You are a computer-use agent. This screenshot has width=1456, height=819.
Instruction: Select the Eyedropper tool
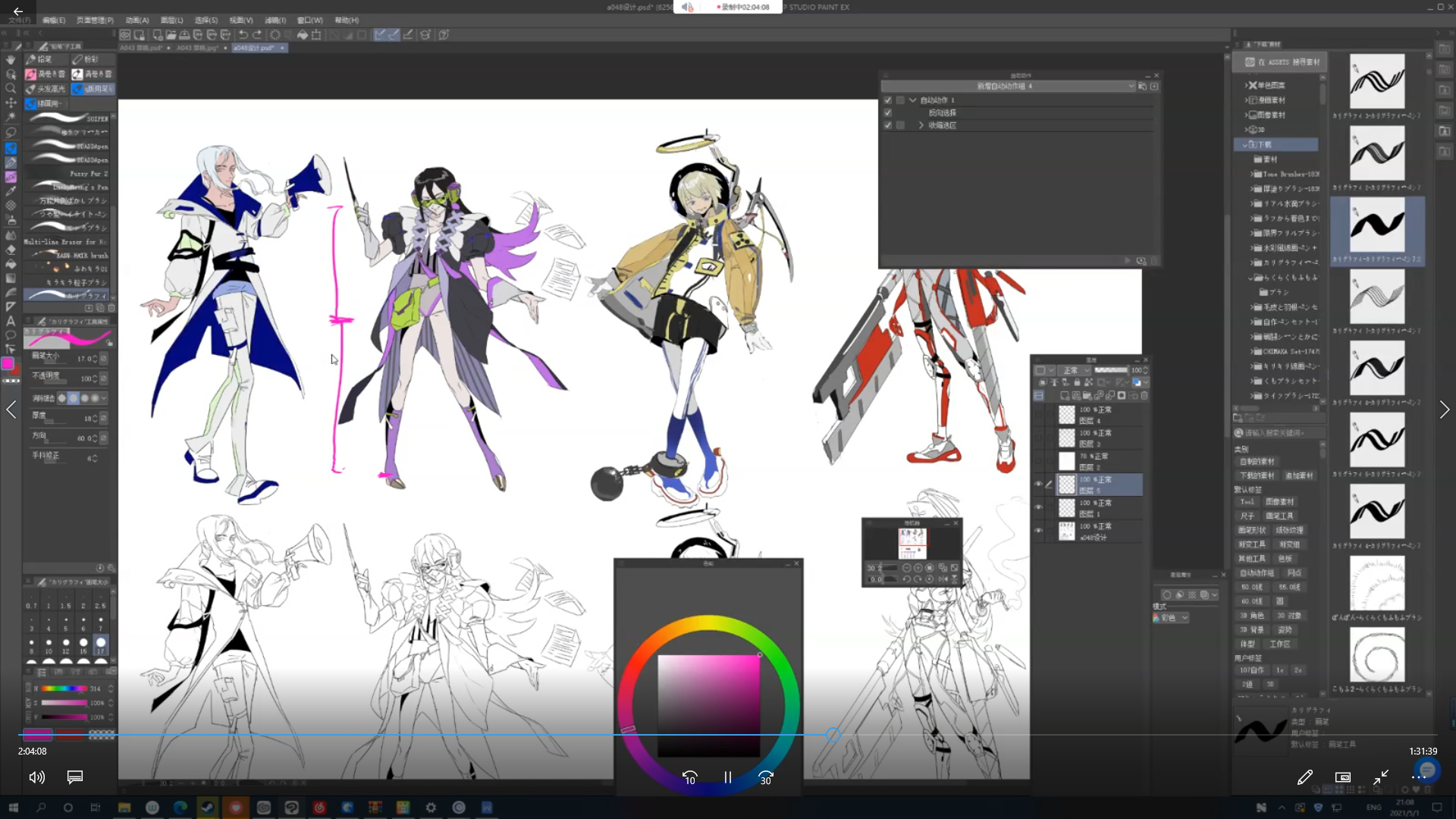[x=11, y=190]
